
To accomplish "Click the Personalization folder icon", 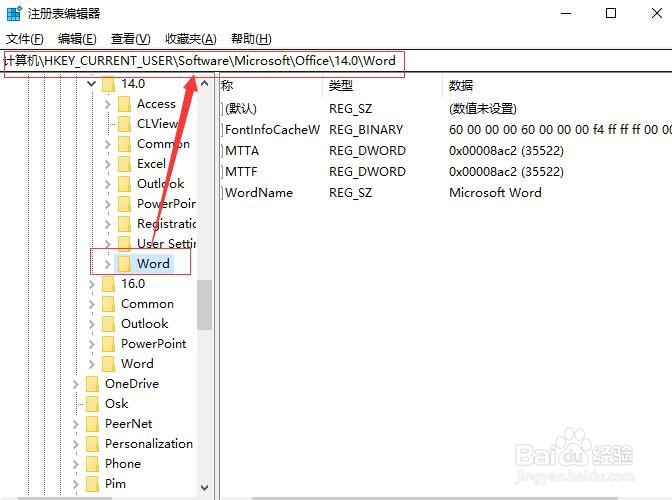I will [93, 444].
